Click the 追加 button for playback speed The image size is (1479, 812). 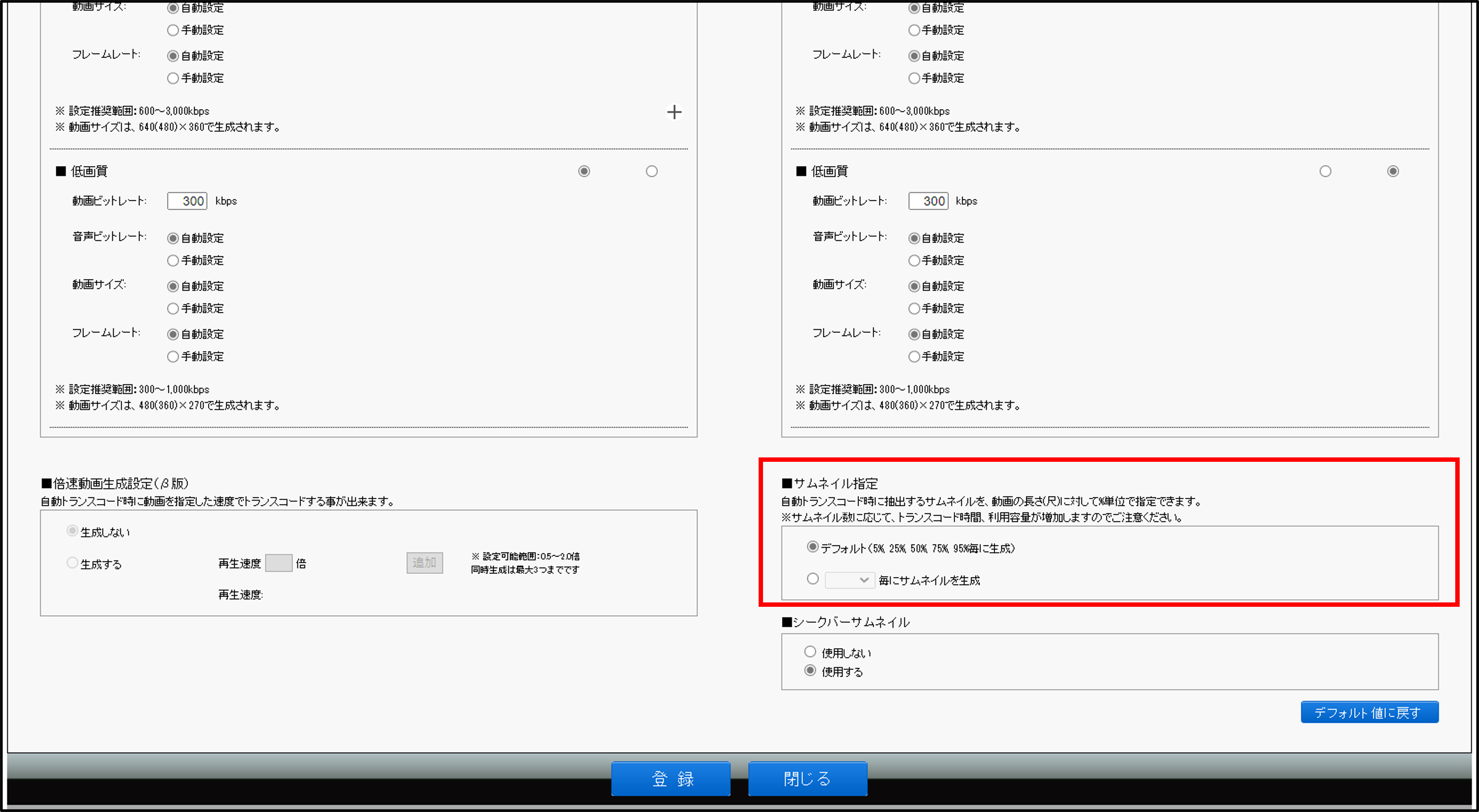click(x=424, y=563)
